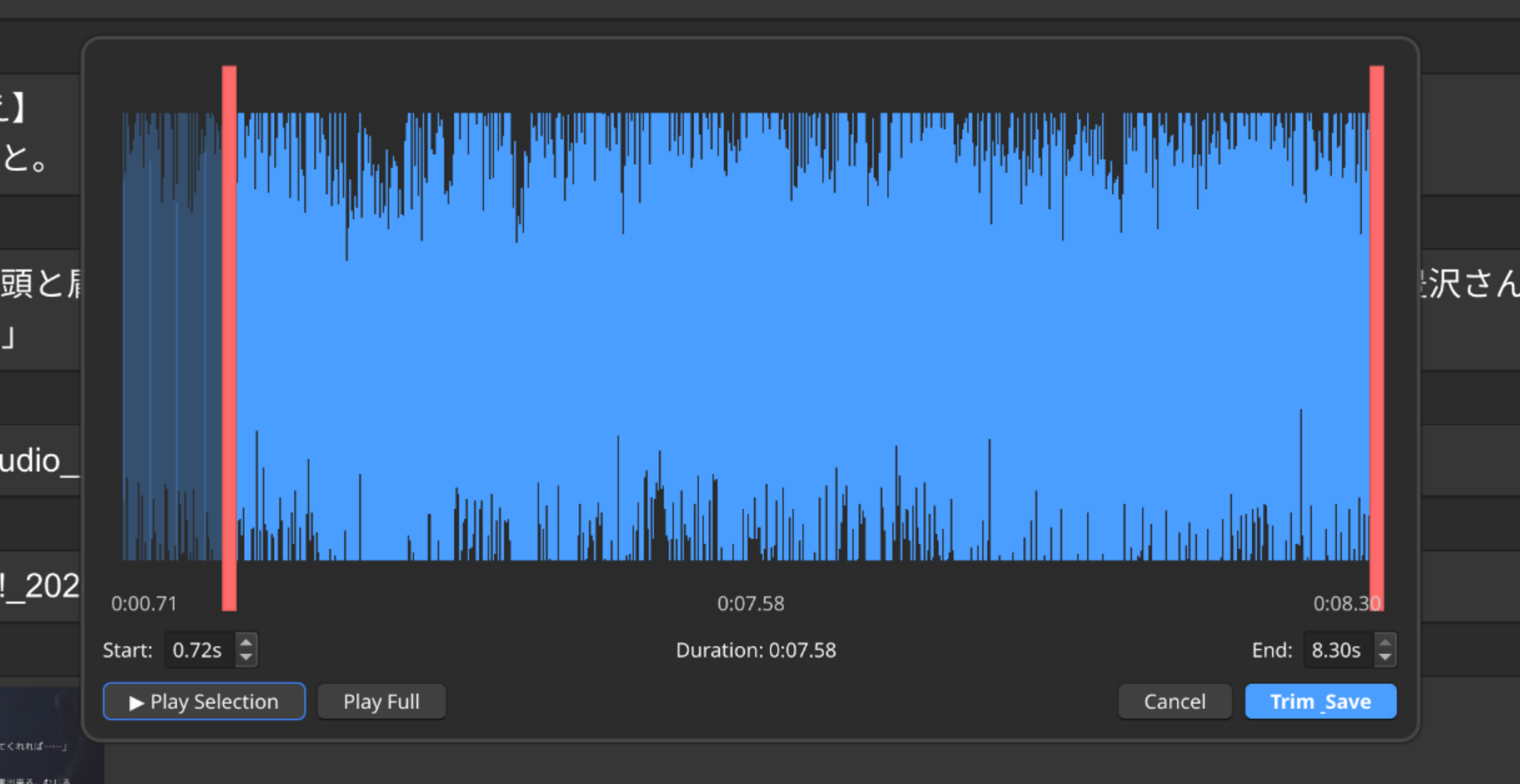This screenshot has width=1520, height=784.
Task: Cancel the trim dialog
Action: tap(1175, 702)
